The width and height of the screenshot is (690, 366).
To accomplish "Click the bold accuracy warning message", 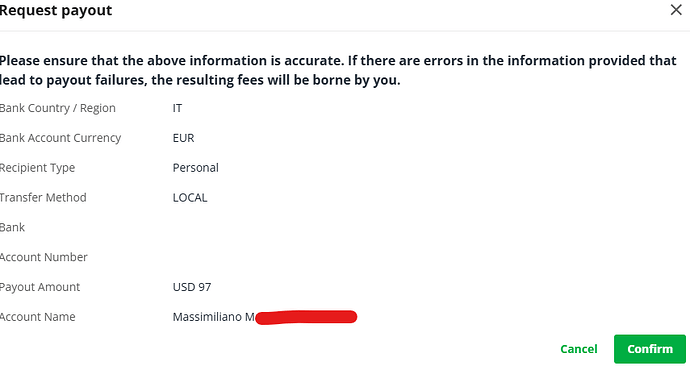I will click(x=338, y=70).
